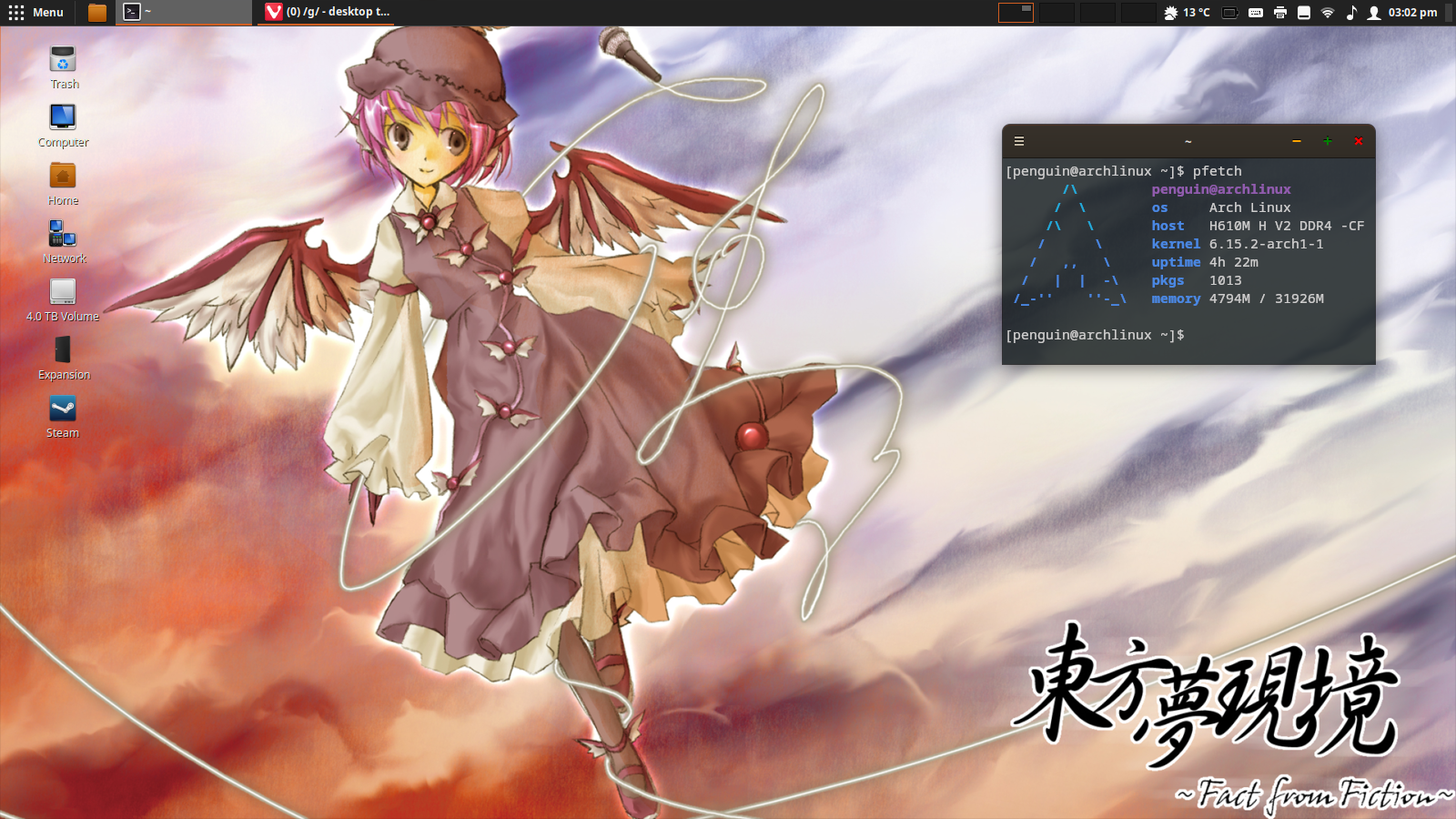The image size is (1456, 819).
Task: Select the first workspace in the switcher
Action: (x=1016, y=12)
